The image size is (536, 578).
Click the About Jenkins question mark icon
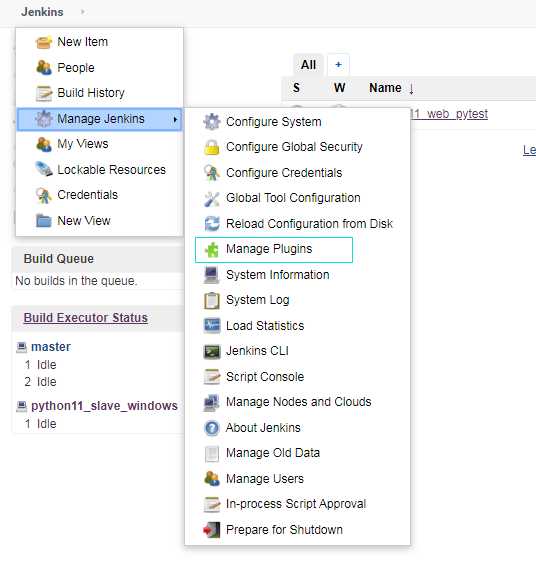click(x=212, y=428)
